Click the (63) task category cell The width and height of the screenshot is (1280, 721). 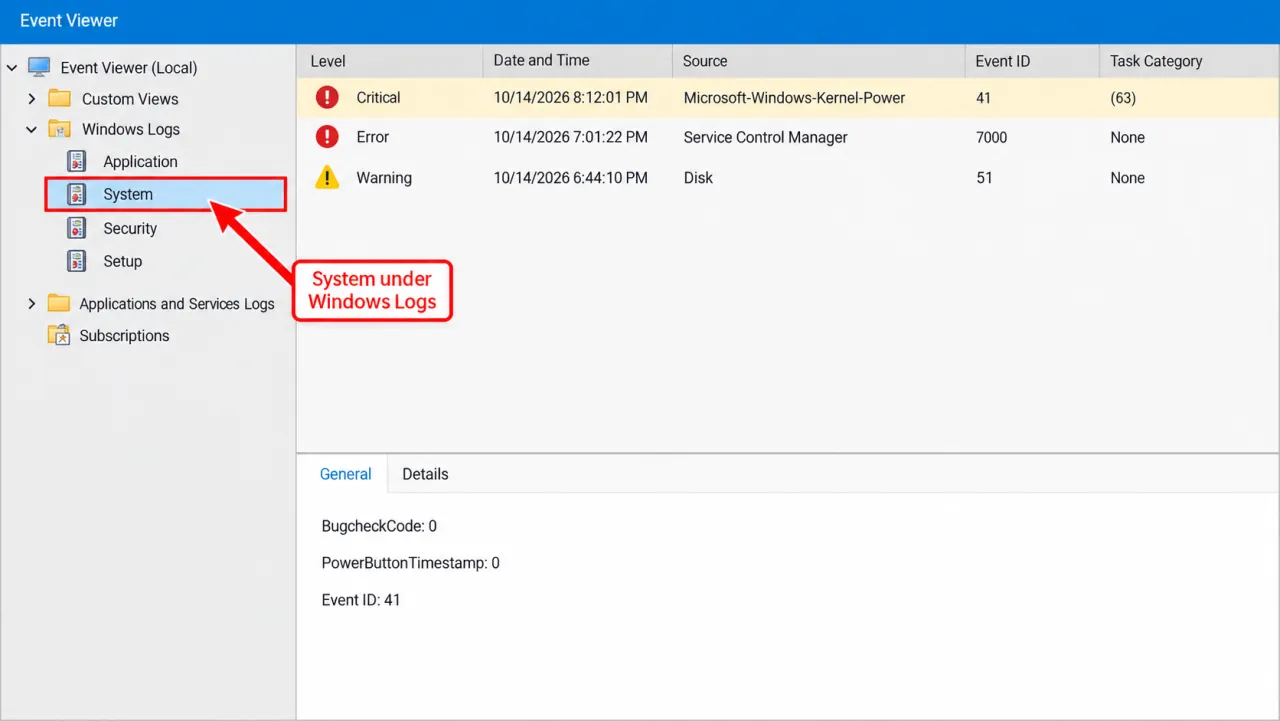point(1123,98)
